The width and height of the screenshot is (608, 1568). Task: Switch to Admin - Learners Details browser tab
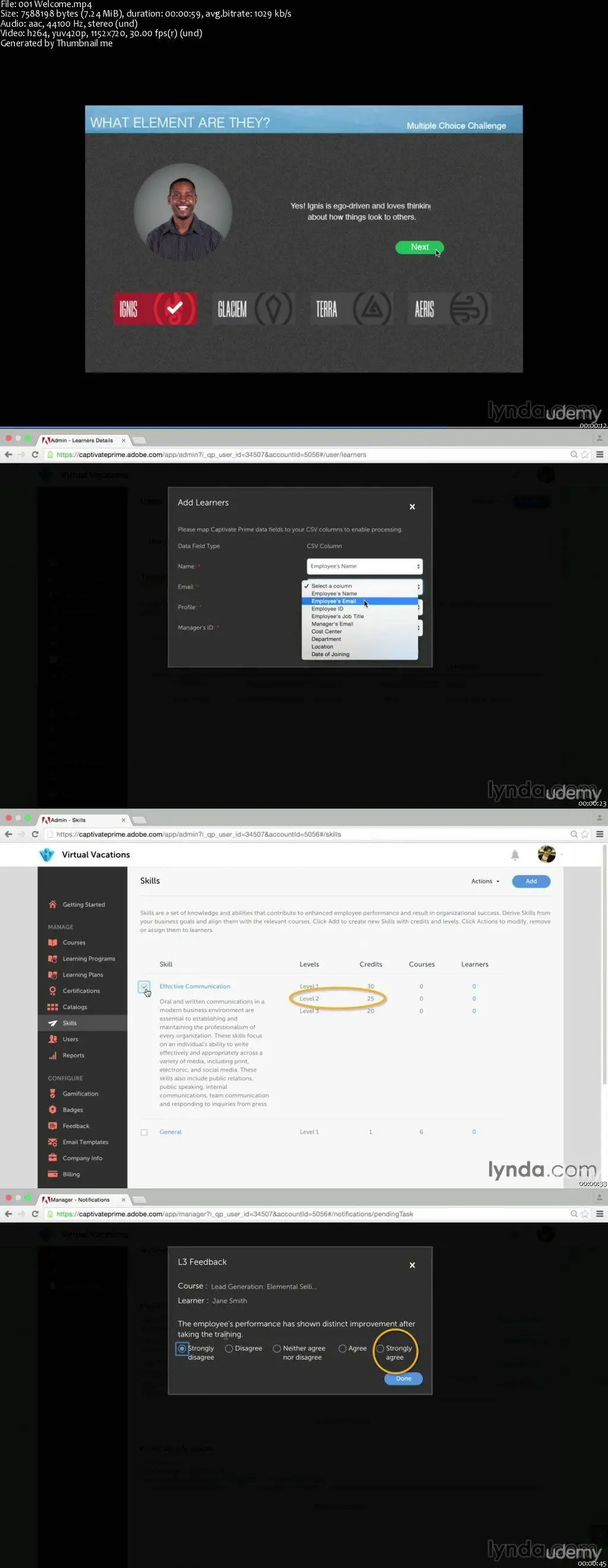pos(84,440)
